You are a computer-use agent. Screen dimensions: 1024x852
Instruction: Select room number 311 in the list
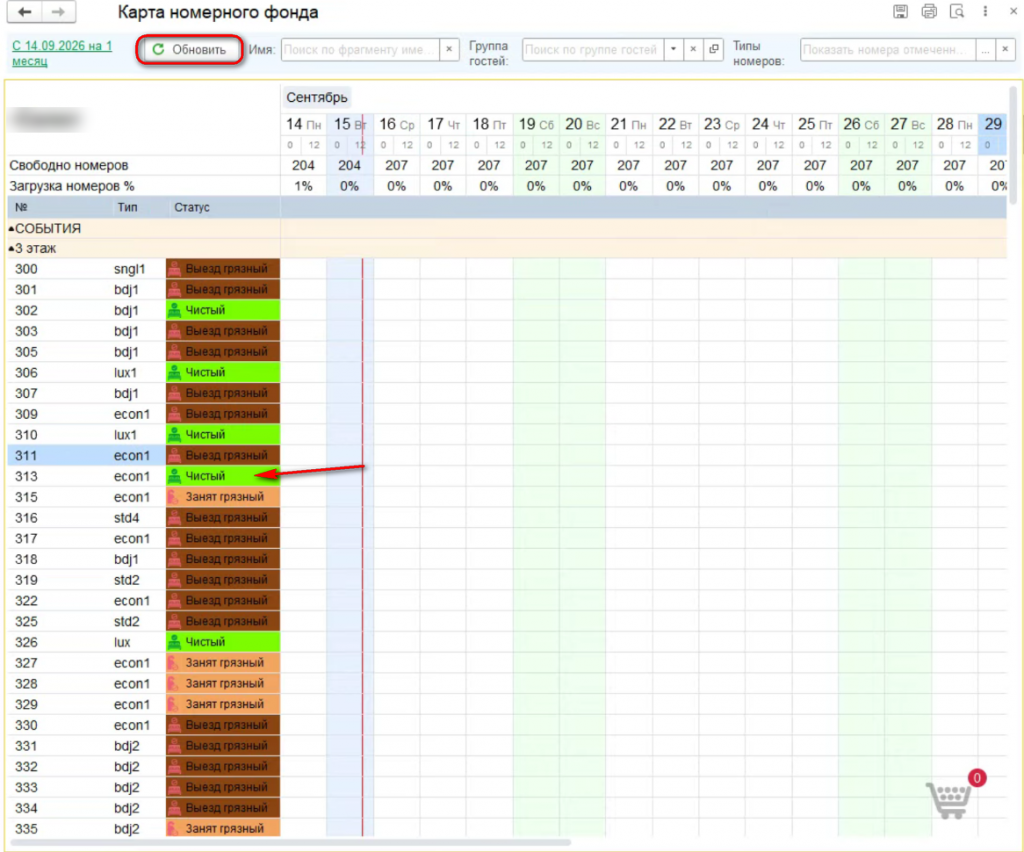click(x=26, y=456)
